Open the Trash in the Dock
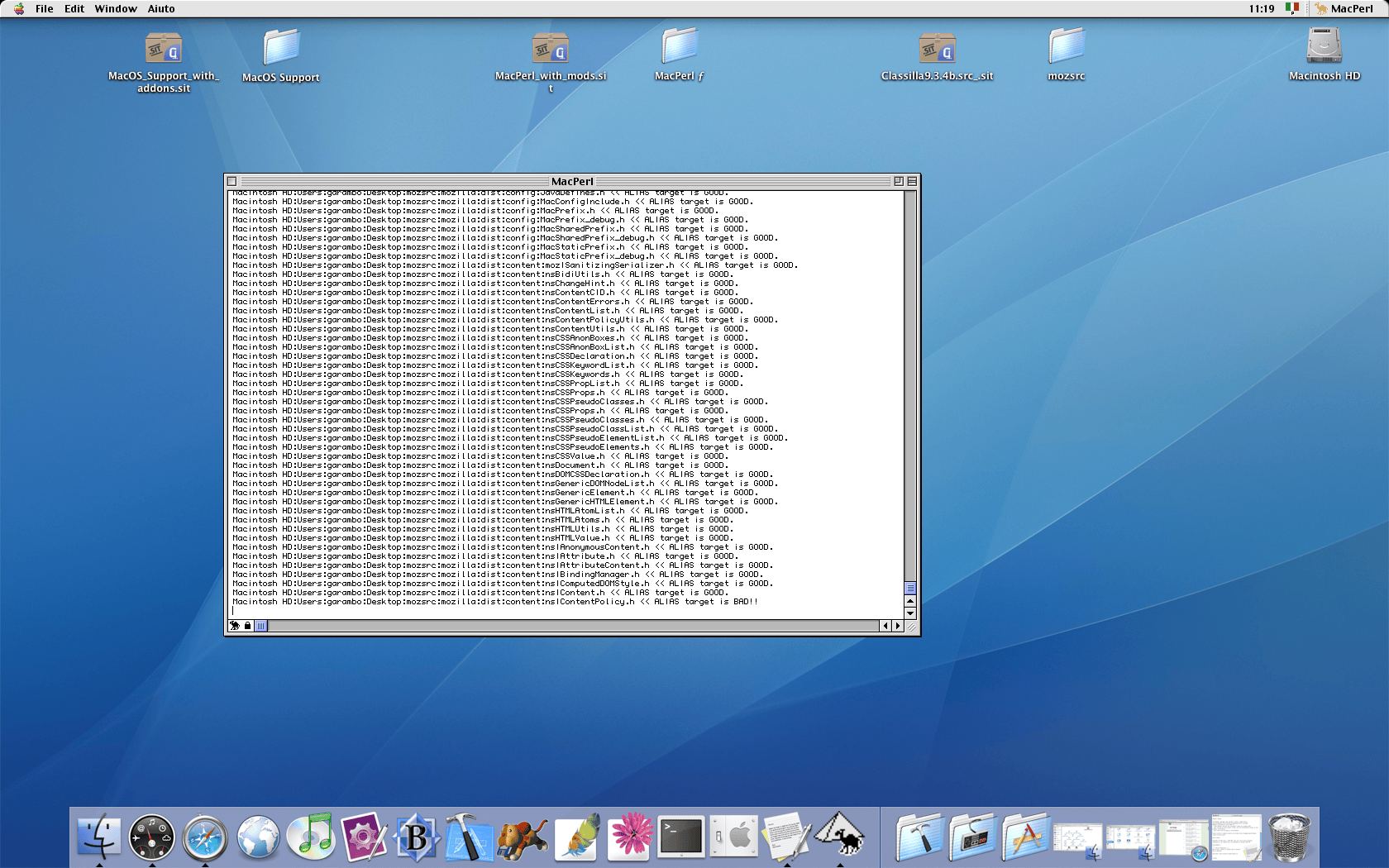Image resolution: width=1389 pixels, height=868 pixels. [x=1290, y=837]
